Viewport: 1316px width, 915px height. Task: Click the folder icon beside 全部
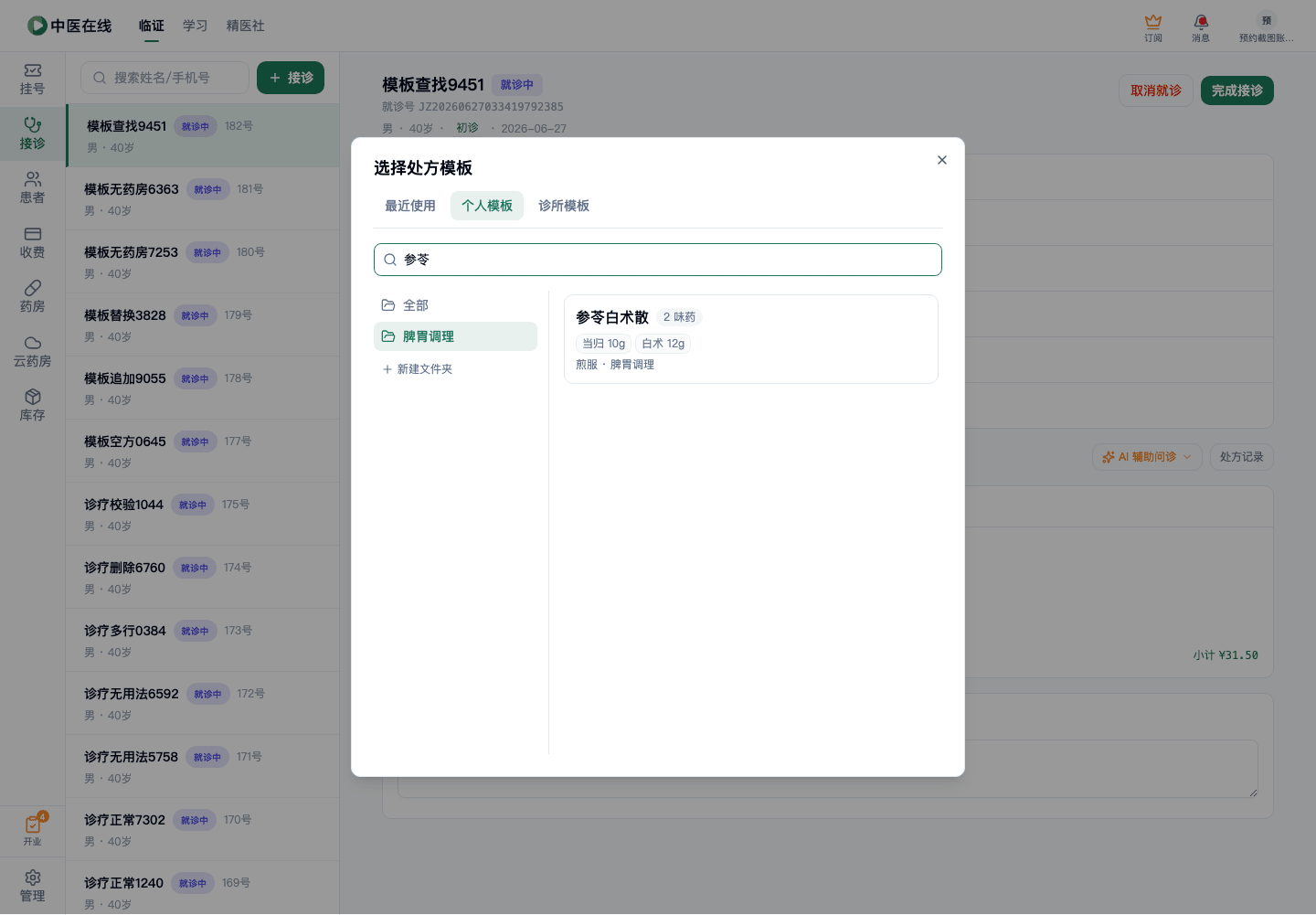tap(388, 305)
